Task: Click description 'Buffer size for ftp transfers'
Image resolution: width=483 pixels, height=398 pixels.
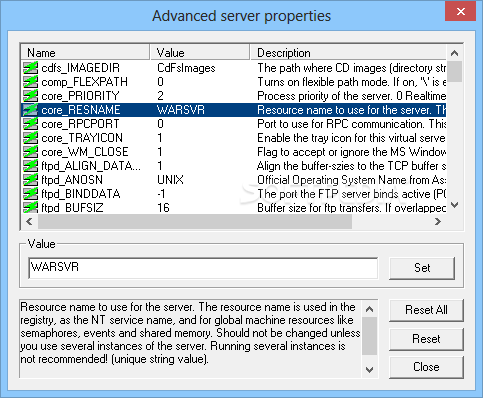Action: 351,208
